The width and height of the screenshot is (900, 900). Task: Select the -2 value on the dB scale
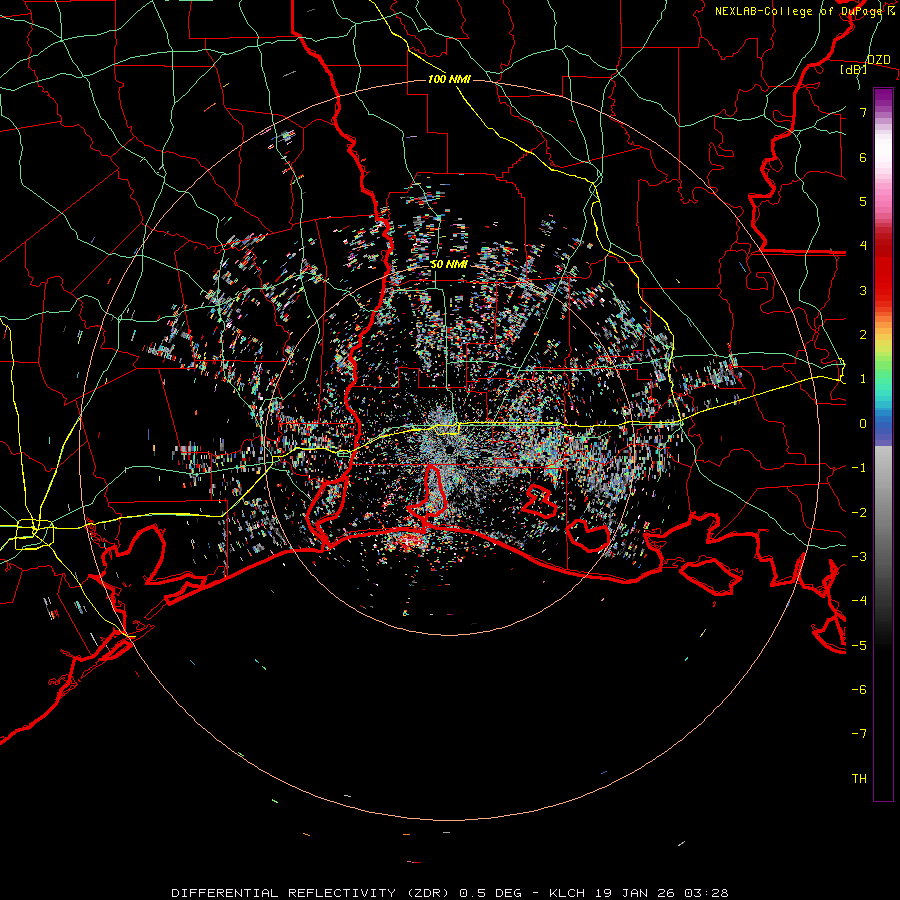tap(859, 513)
